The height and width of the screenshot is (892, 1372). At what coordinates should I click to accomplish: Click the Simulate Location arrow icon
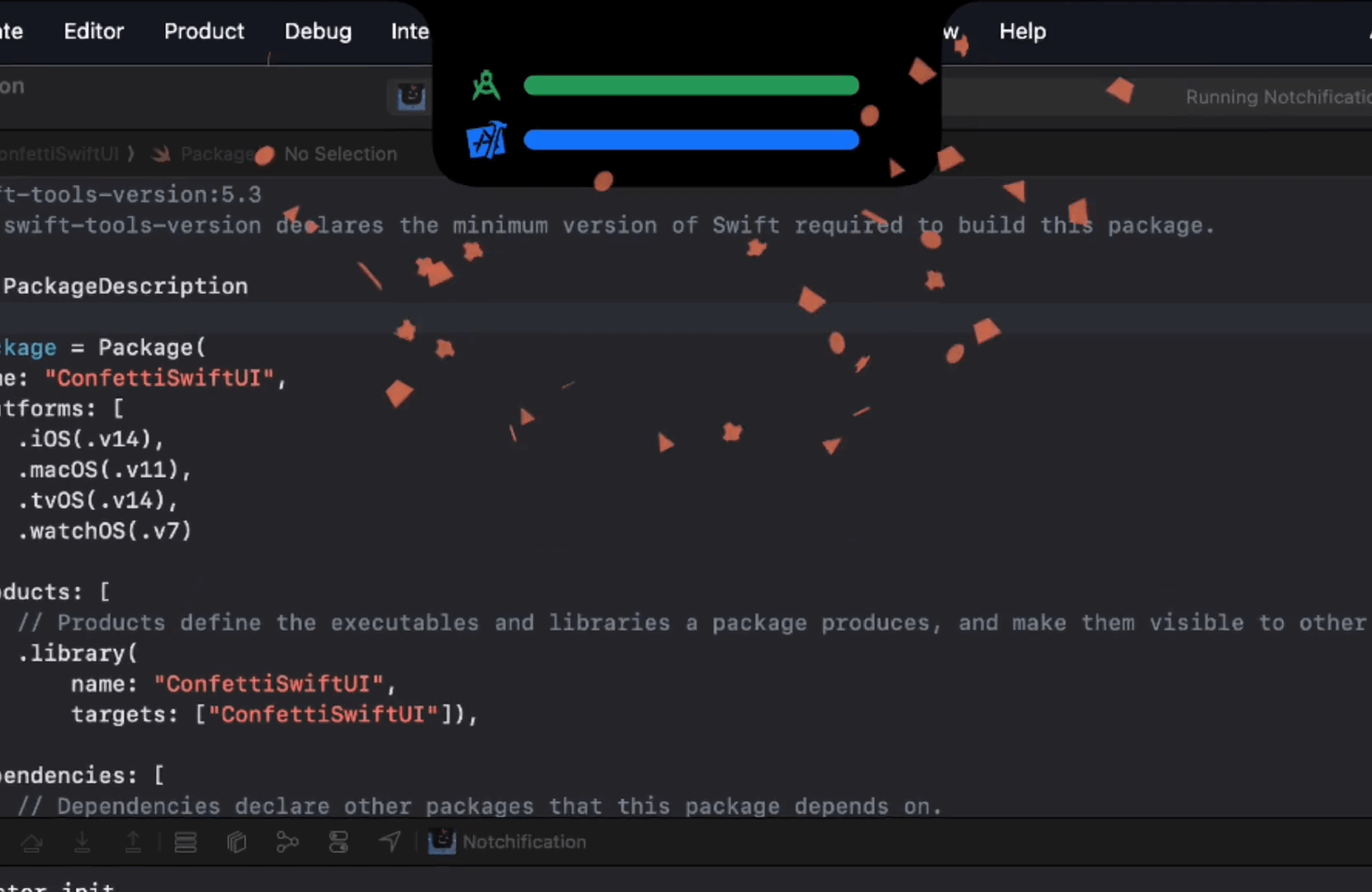click(390, 842)
